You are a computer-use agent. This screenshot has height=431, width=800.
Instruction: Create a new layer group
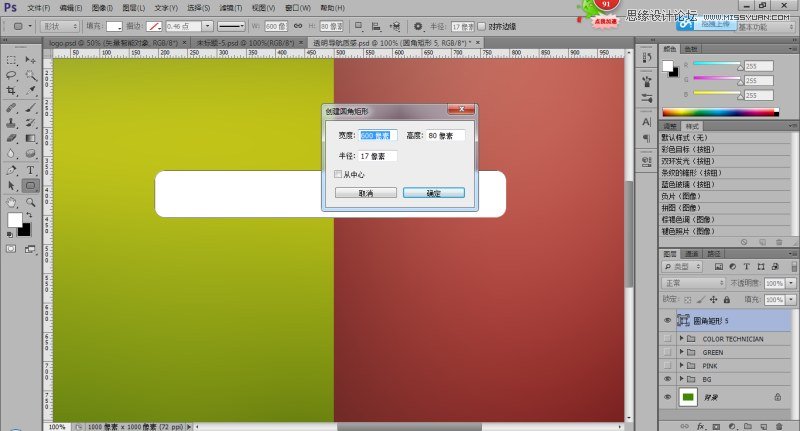pyautogui.click(x=747, y=426)
